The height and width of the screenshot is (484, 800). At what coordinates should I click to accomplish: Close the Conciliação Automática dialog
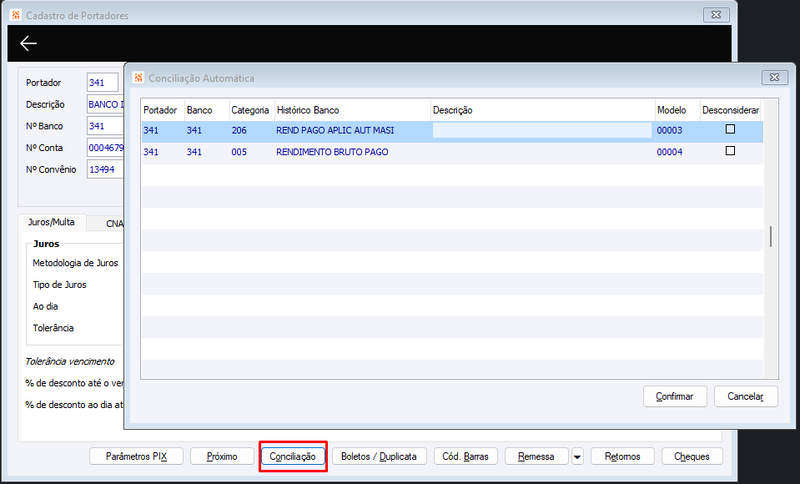click(x=774, y=78)
